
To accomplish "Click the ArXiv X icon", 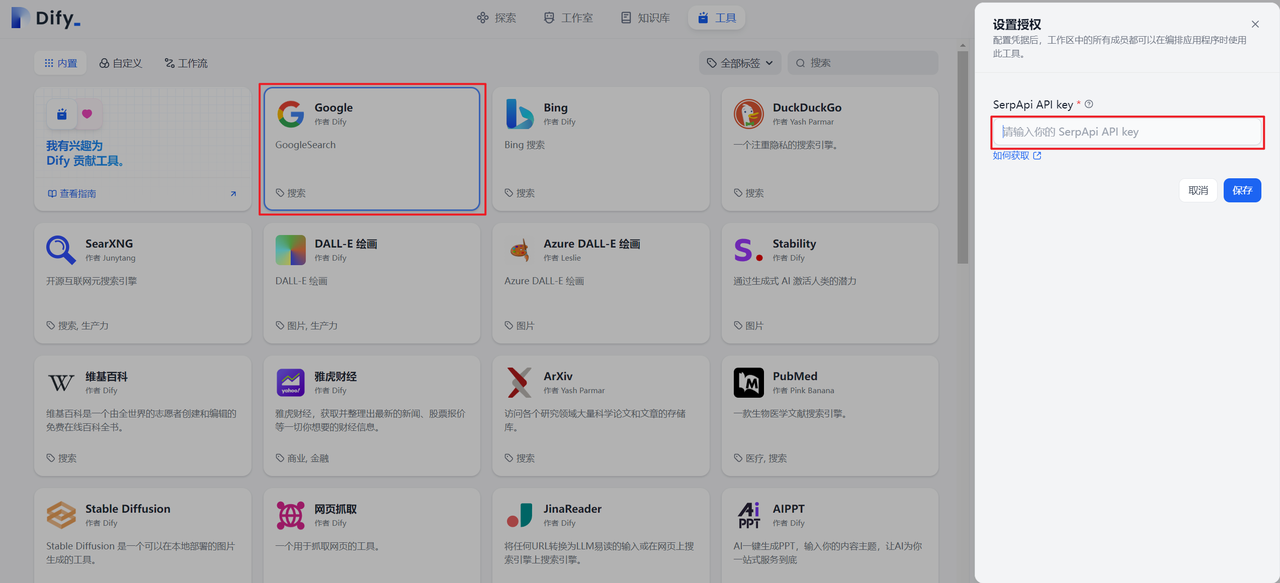I will [x=520, y=383].
